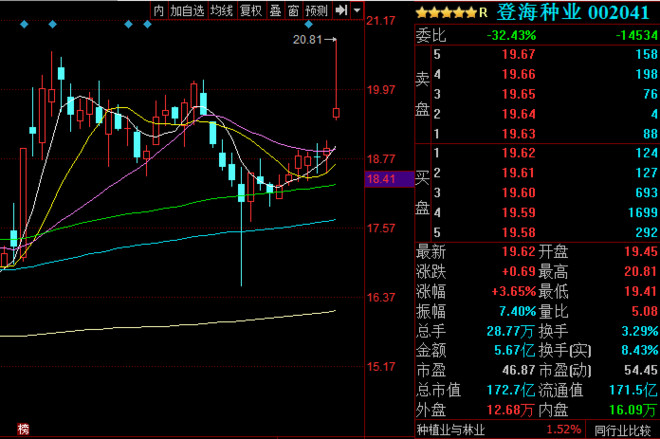
Task: Click 市盈 PE value 46.87
Action: (519, 370)
